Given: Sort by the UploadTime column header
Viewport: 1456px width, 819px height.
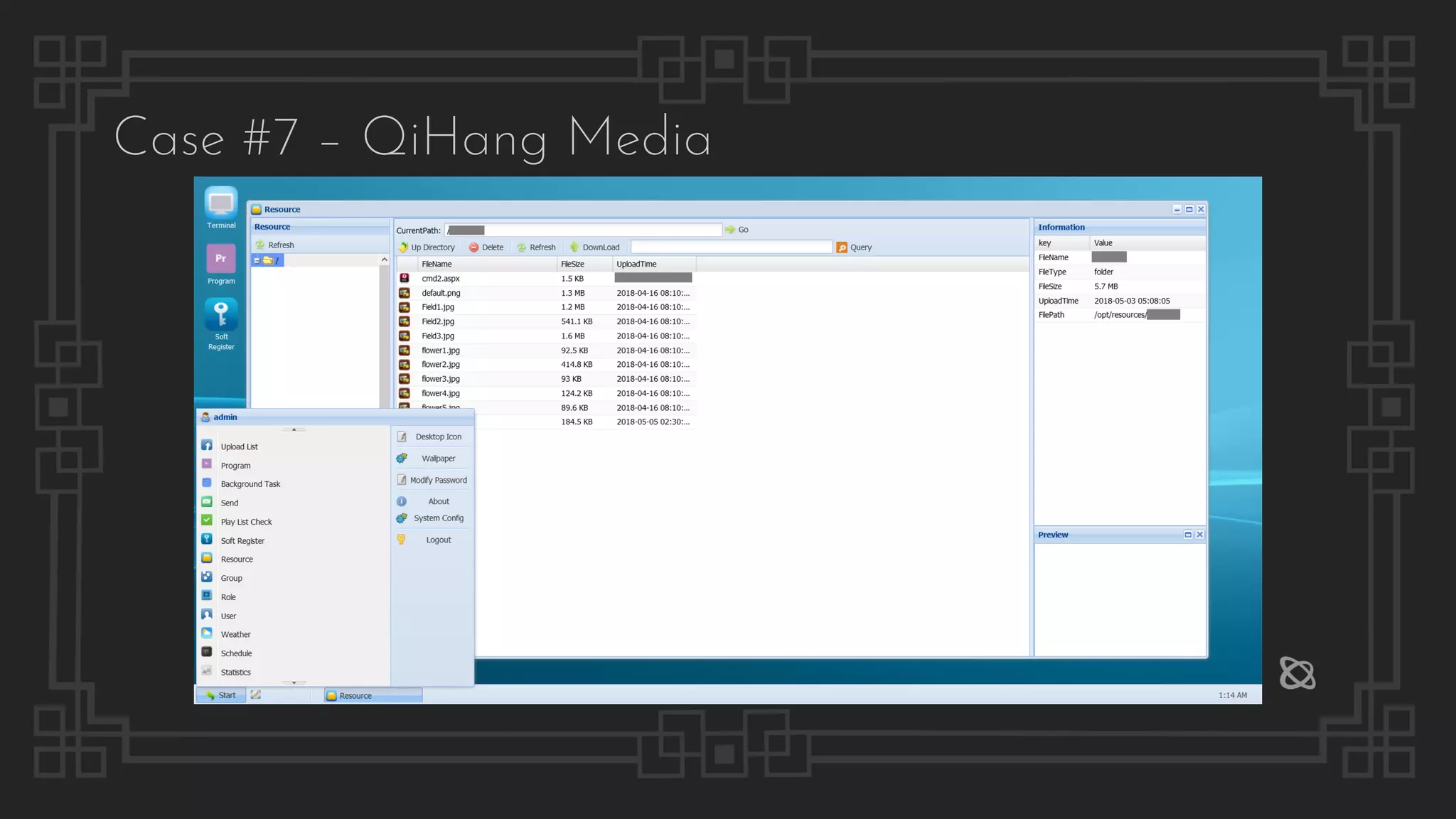Looking at the screenshot, I should [655, 264].
